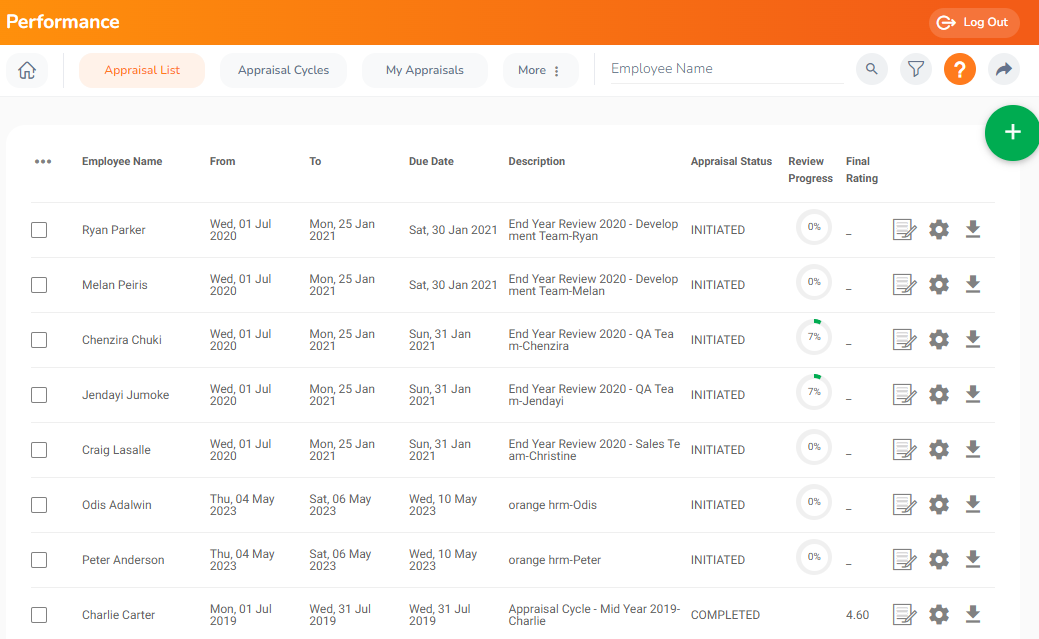
Task: Click the share arrow icon
Action: [x=1004, y=69]
